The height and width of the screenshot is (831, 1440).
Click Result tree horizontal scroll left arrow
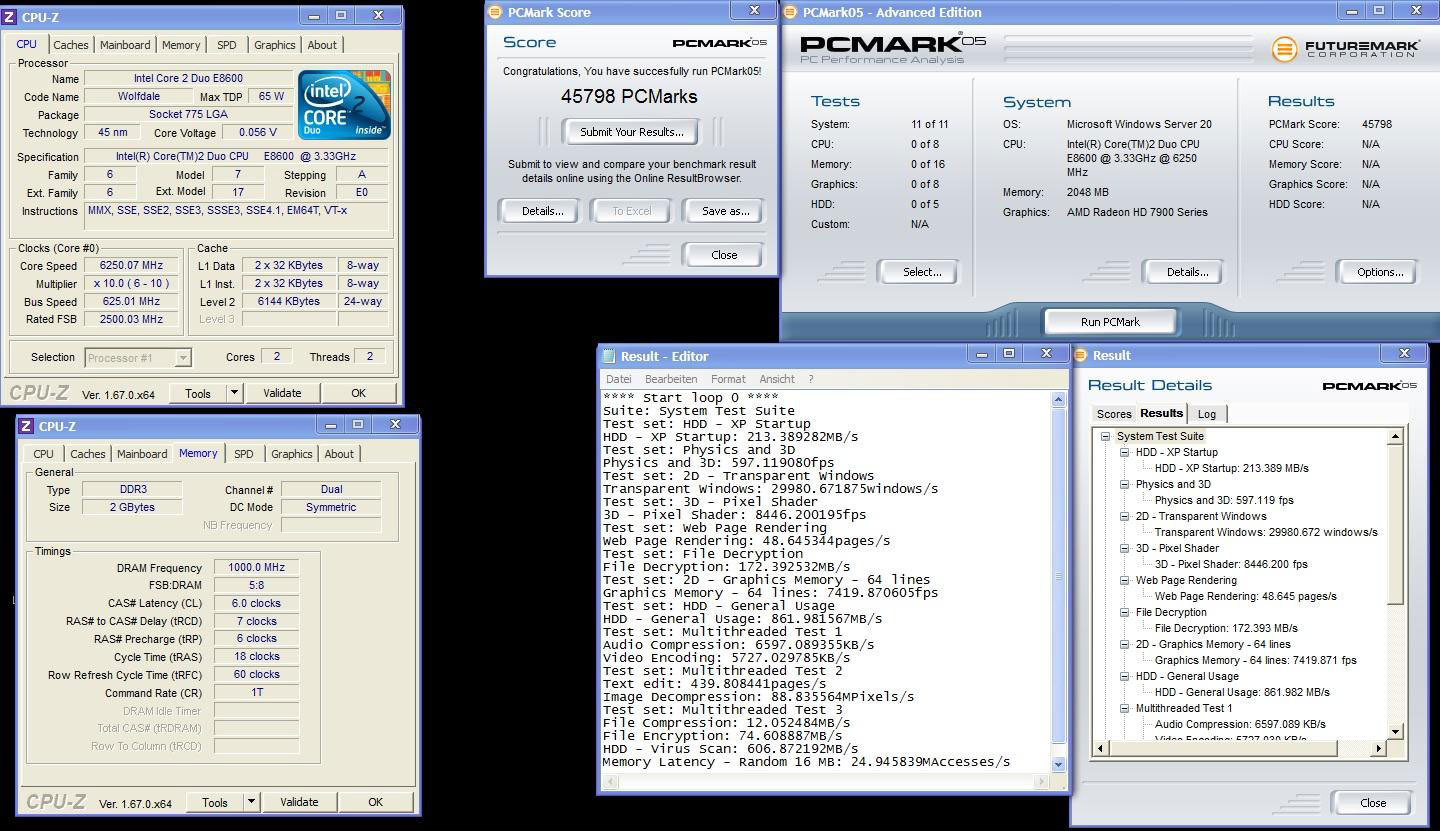pos(1102,748)
